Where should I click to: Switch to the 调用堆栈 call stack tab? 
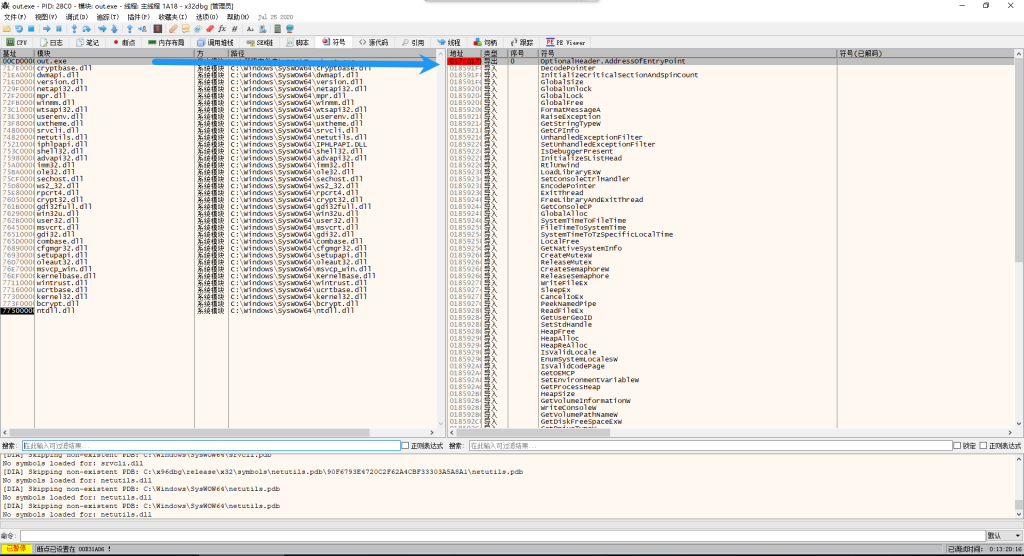click(x=216, y=42)
